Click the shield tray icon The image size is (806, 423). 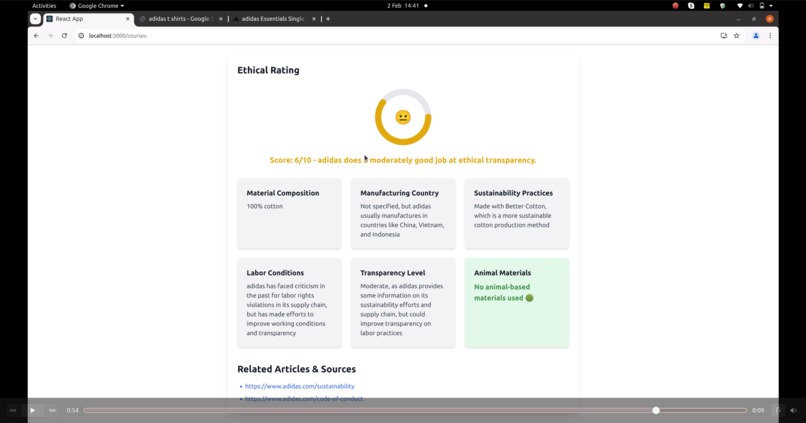(x=722, y=6)
